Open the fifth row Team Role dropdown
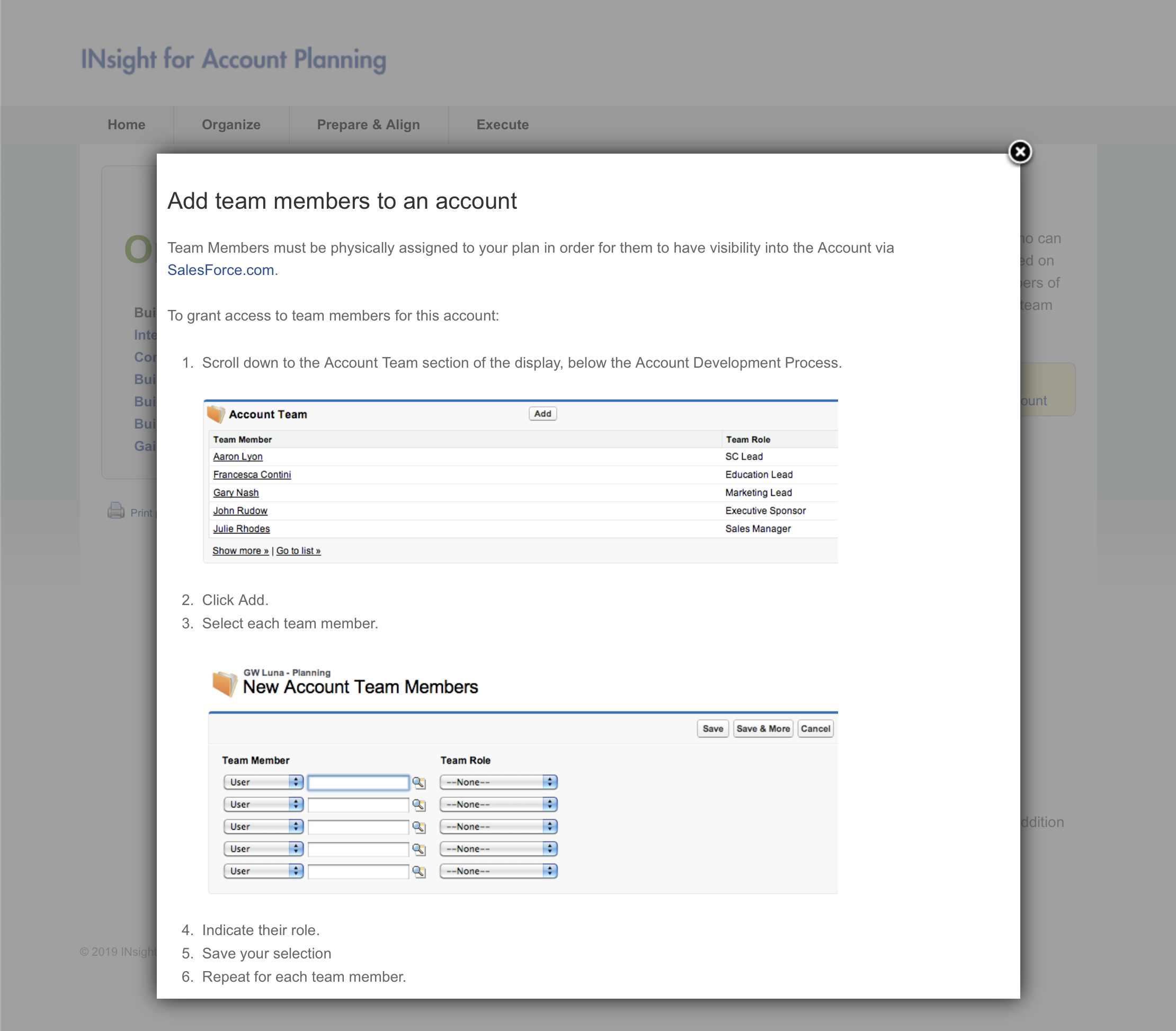 pyautogui.click(x=498, y=871)
